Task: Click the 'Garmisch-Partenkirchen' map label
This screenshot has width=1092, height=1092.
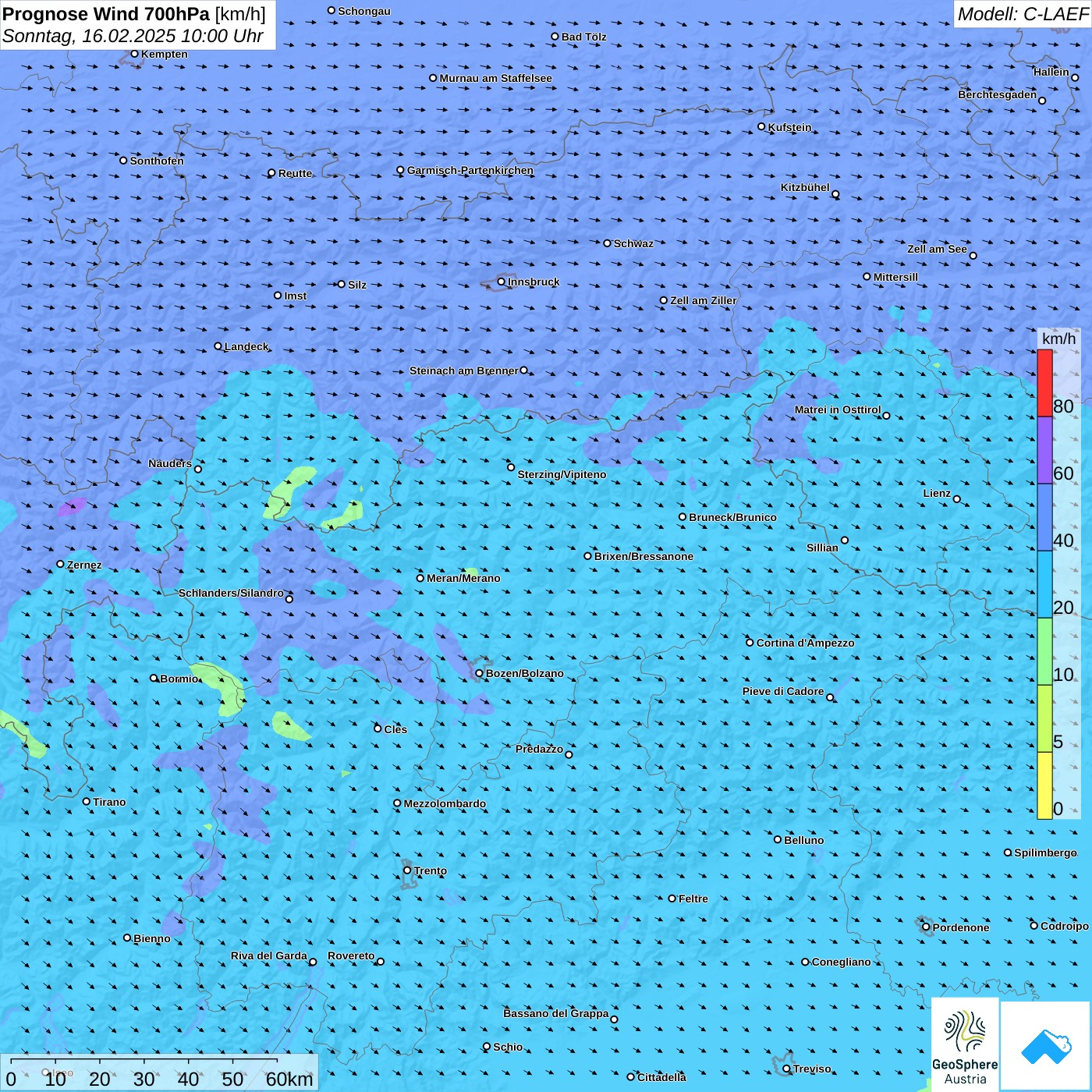Action: [470, 170]
